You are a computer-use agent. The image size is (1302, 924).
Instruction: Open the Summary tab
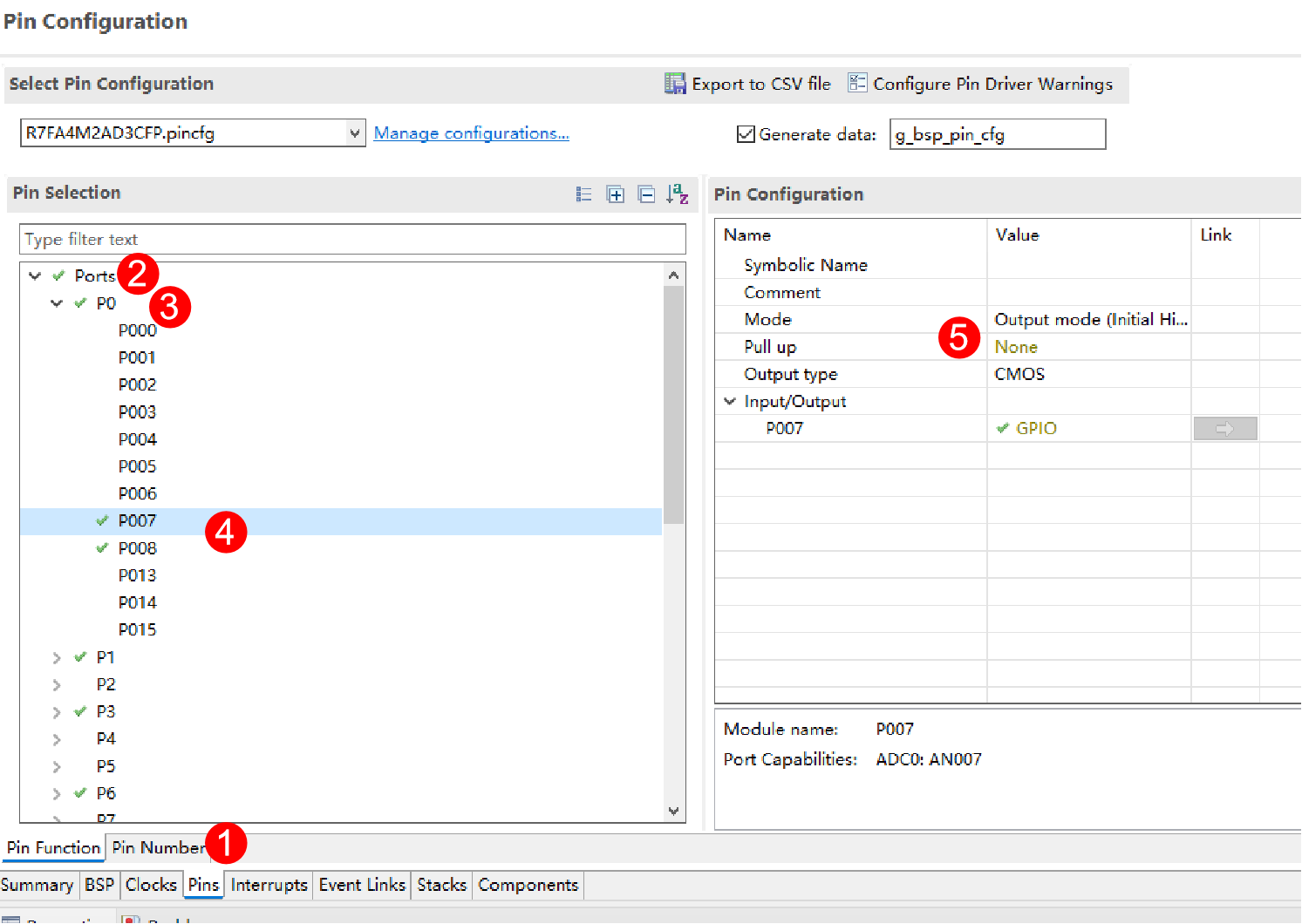click(37, 885)
